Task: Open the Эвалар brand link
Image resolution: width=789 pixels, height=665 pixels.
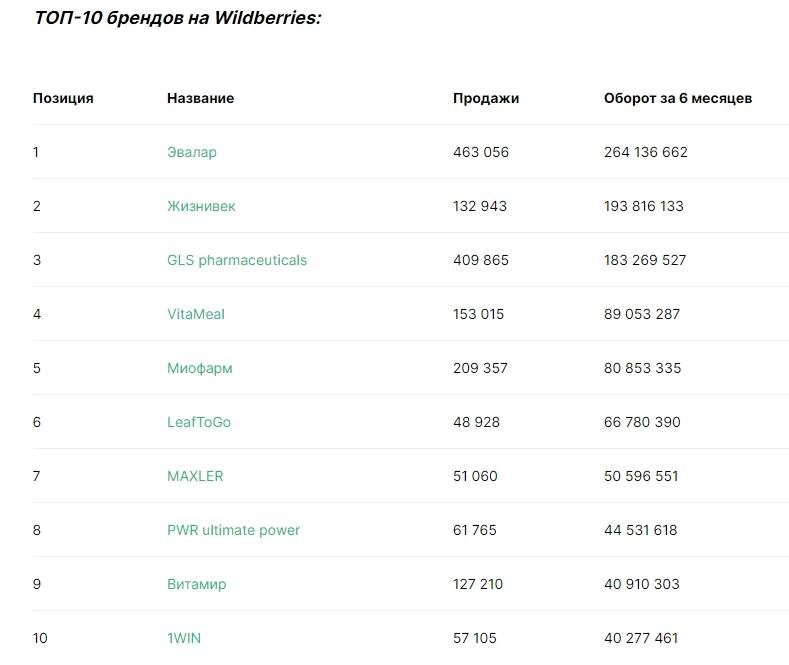Action: pyautogui.click(x=191, y=152)
